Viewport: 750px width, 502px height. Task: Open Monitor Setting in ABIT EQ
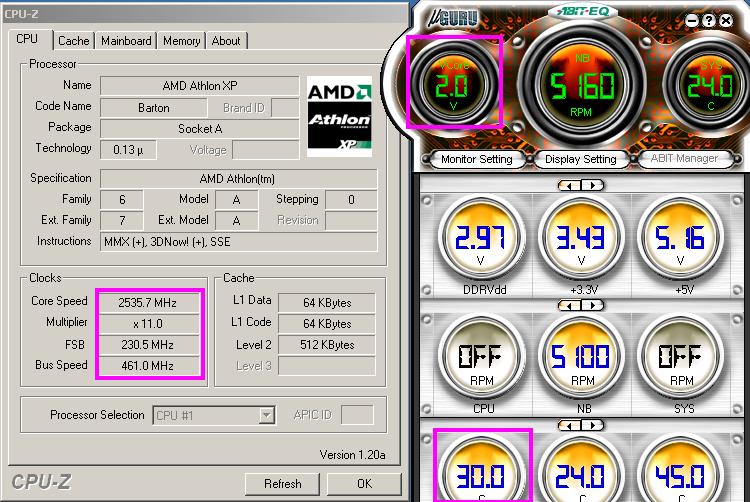[476, 159]
